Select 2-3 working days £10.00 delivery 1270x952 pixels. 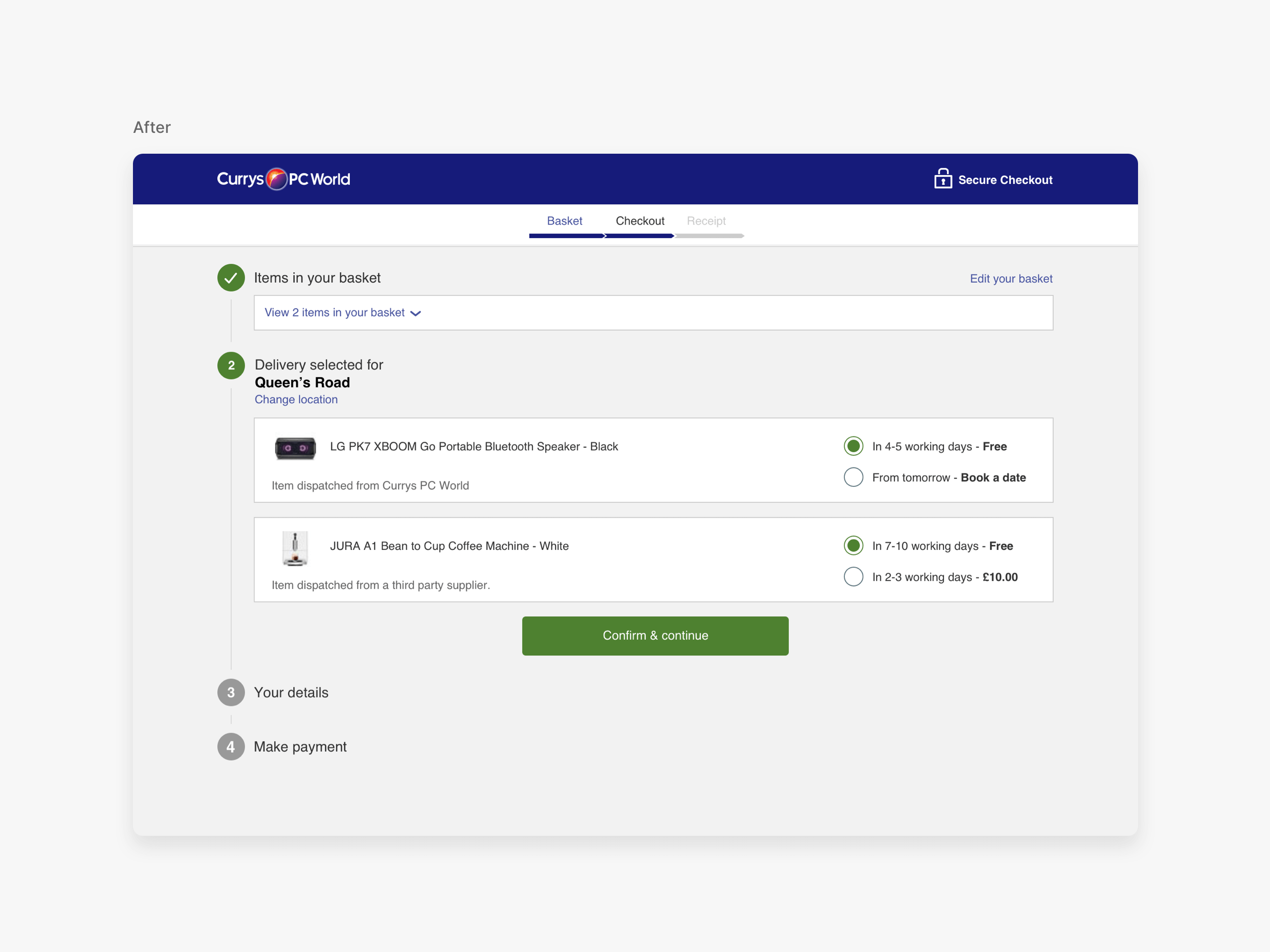coord(853,577)
